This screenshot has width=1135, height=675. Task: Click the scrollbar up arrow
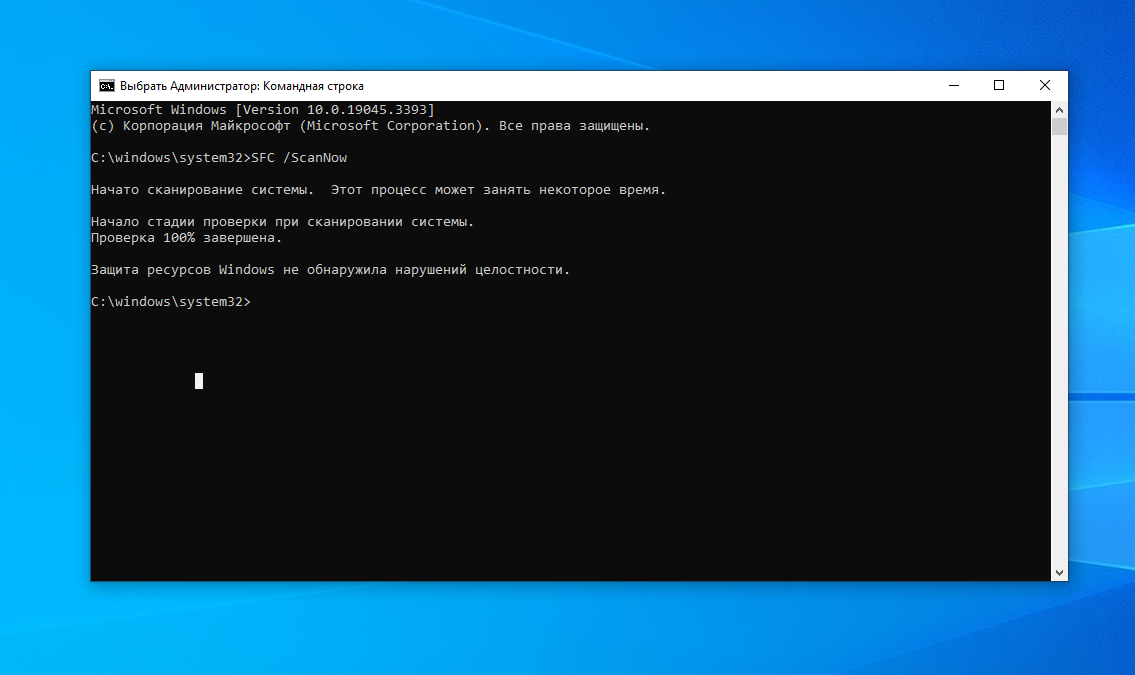[x=1059, y=110]
